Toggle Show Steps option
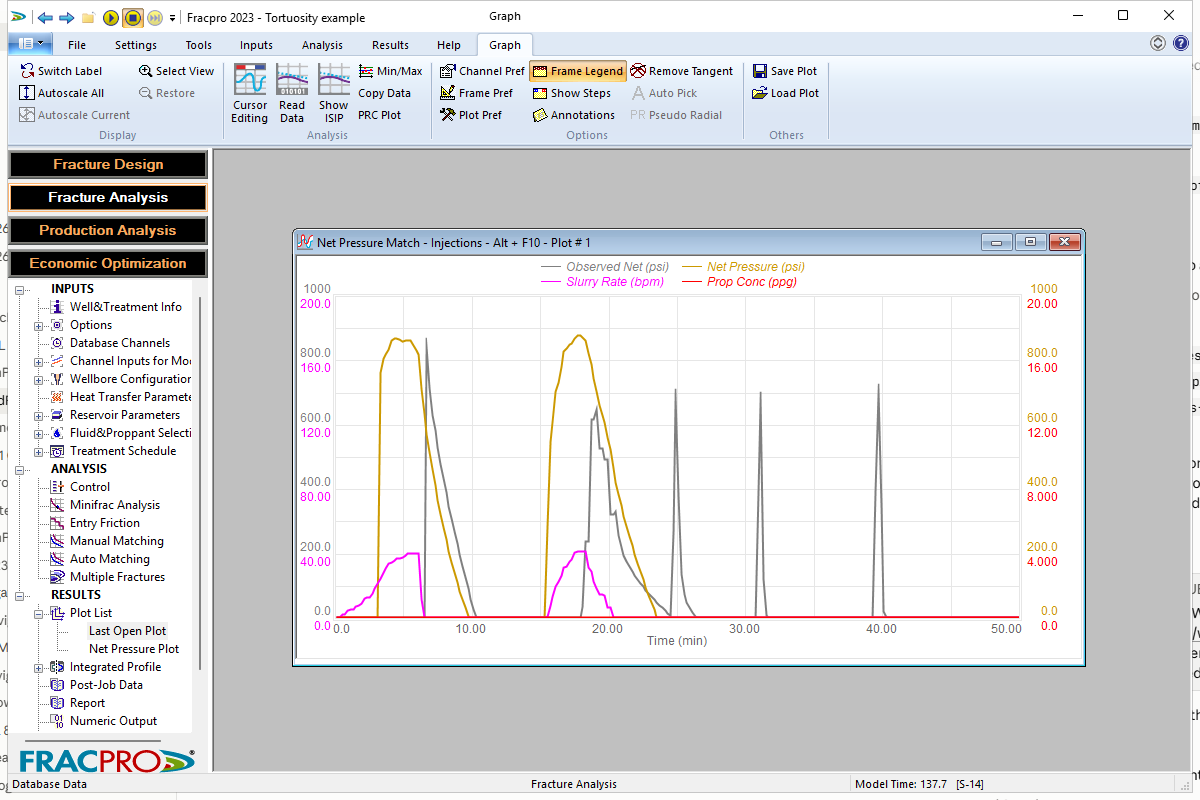This screenshot has width=1200, height=800. point(571,93)
